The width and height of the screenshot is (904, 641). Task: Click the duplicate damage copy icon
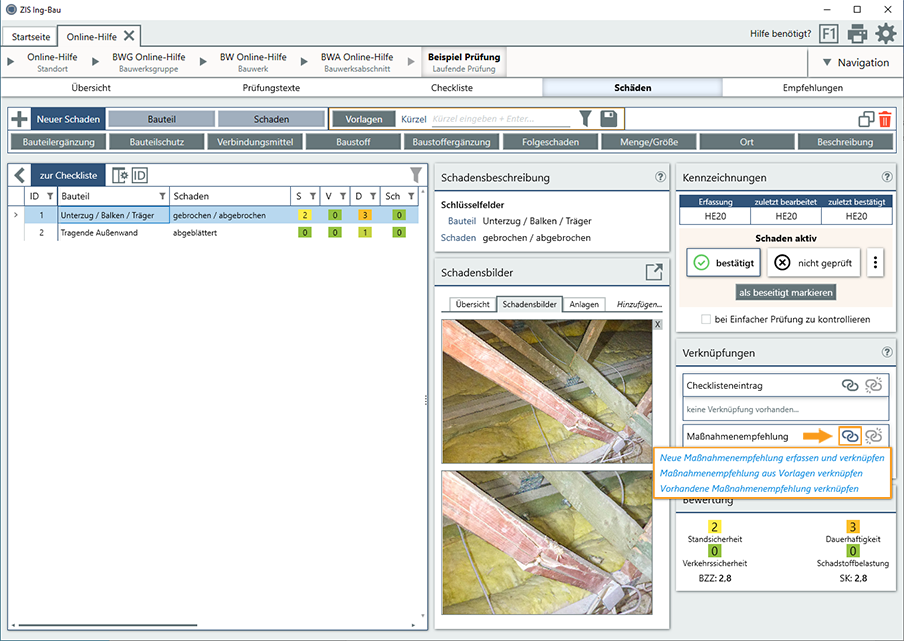coord(866,120)
